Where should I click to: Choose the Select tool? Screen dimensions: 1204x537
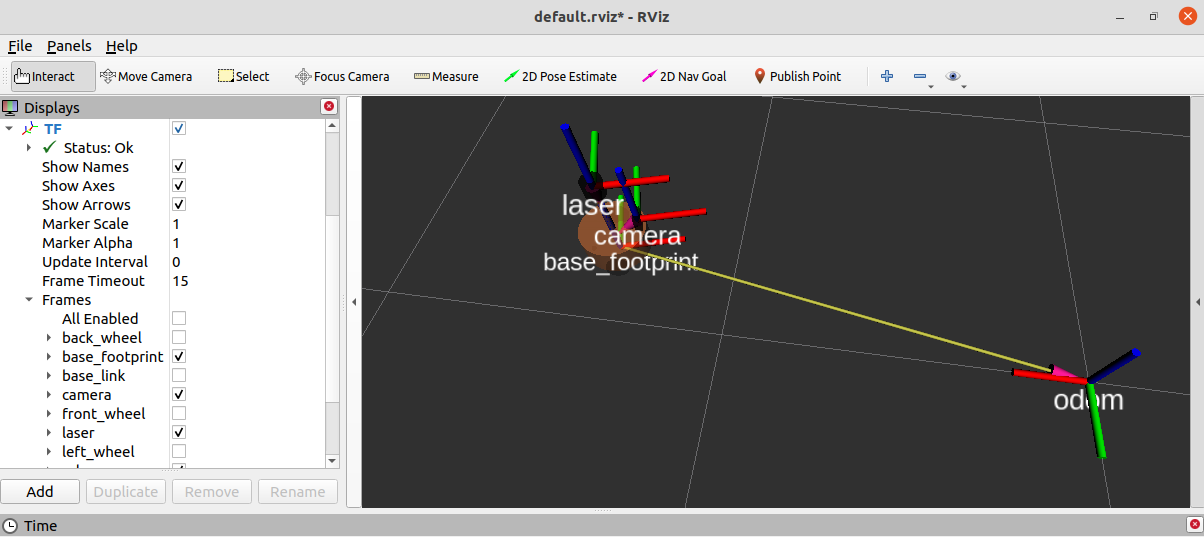click(x=244, y=76)
